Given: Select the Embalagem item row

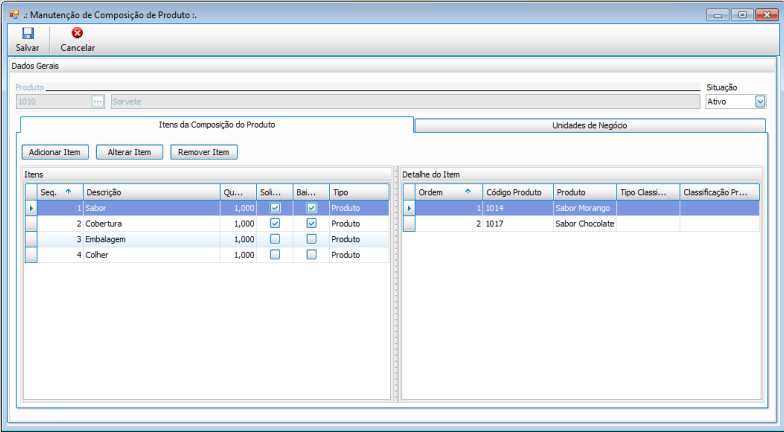Looking at the screenshot, I should click(207, 239).
